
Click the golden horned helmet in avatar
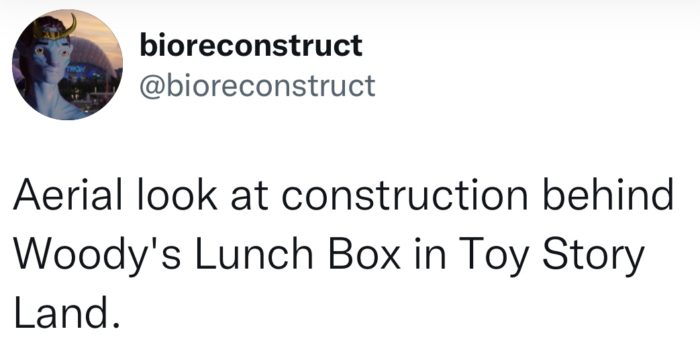[x=56, y=26]
